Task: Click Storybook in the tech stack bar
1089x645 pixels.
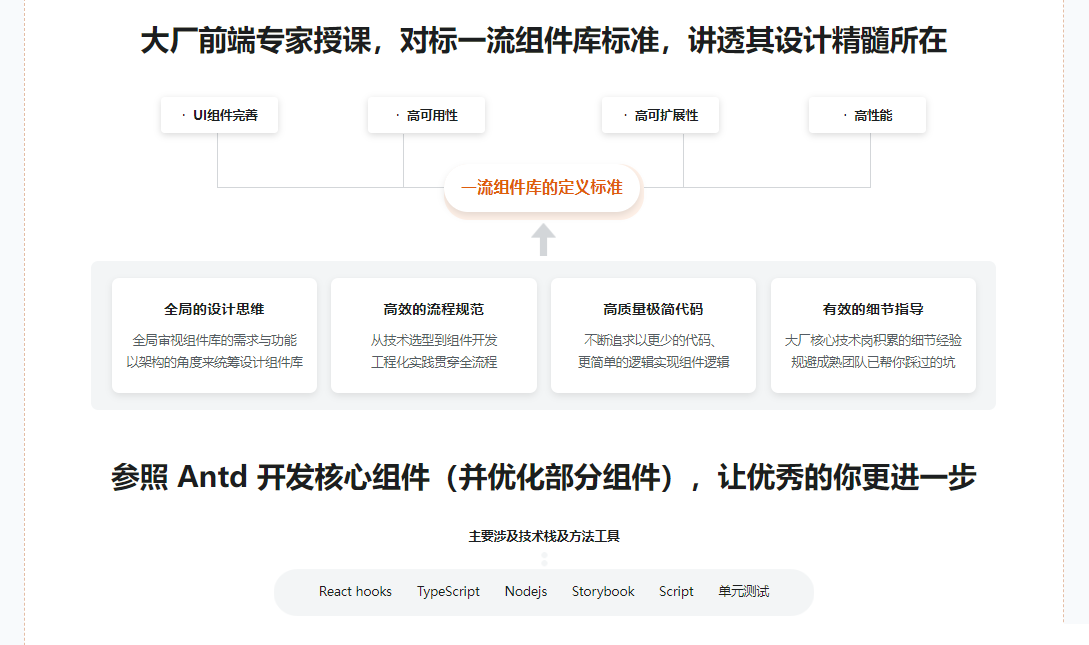Action: click(x=603, y=592)
